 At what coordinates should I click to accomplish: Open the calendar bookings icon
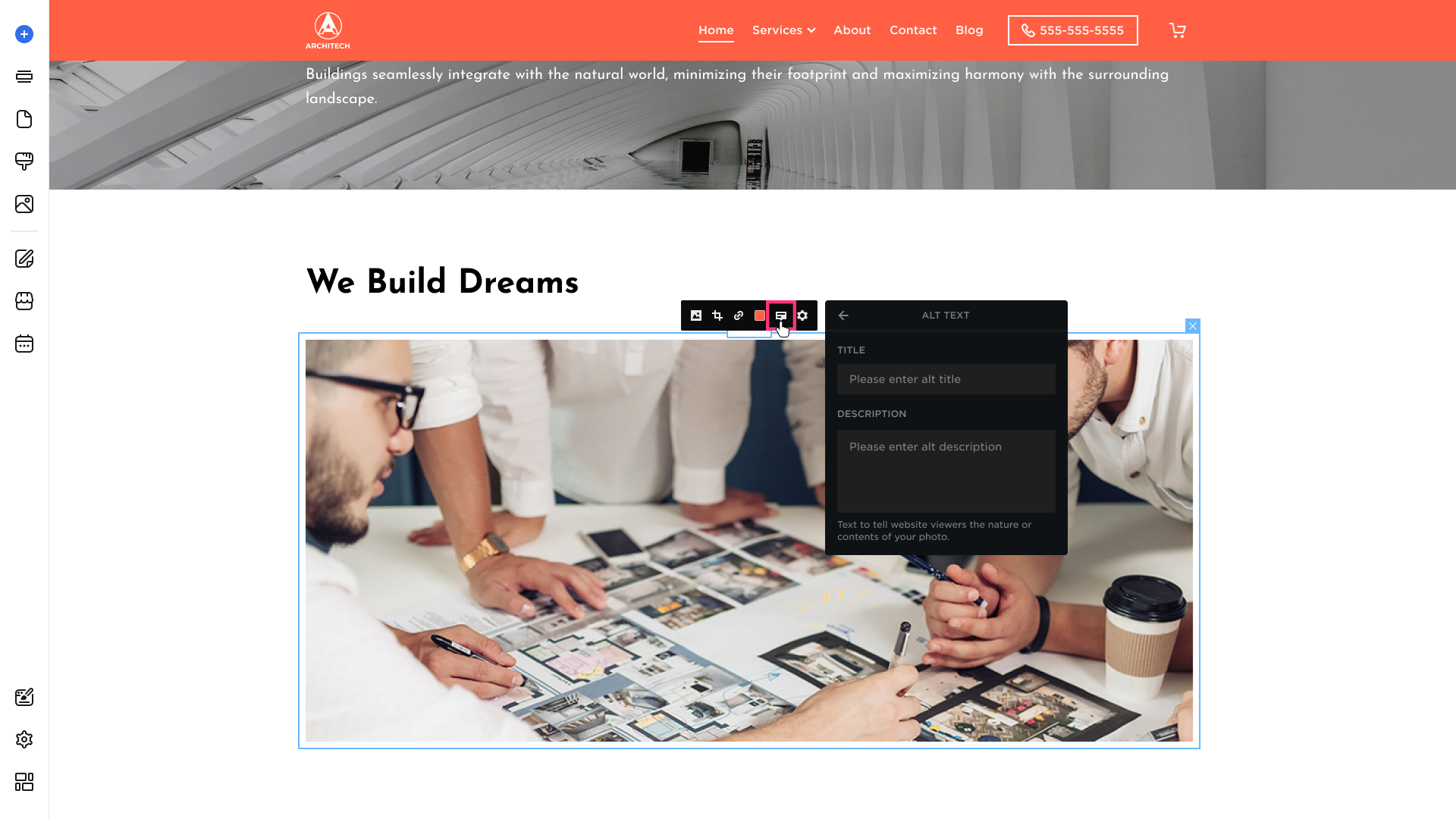point(24,344)
